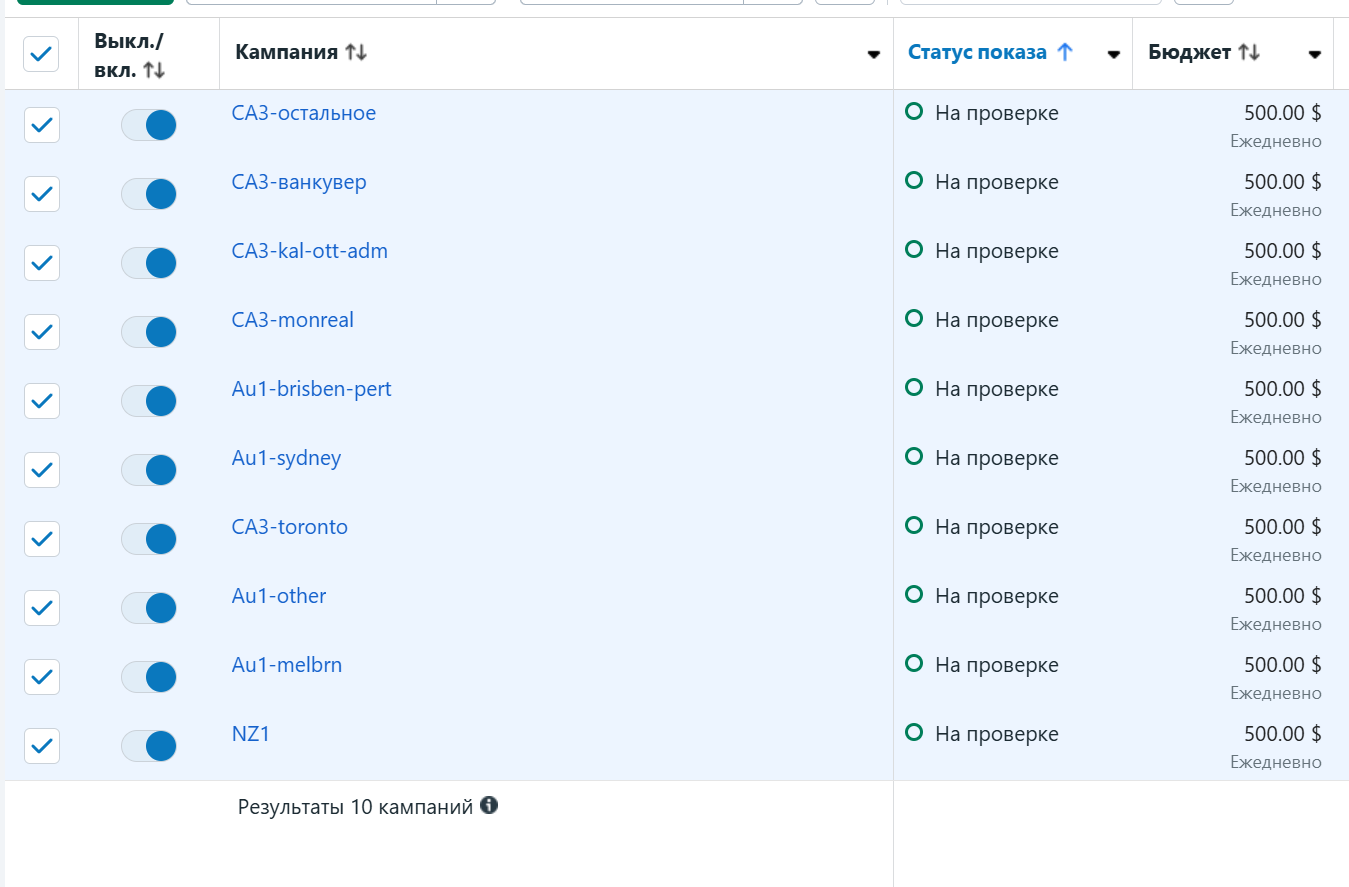The image size is (1349, 887).
Task: Open the Au1-brisben-pert campaign link
Action: pyautogui.click(x=312, y=389)
